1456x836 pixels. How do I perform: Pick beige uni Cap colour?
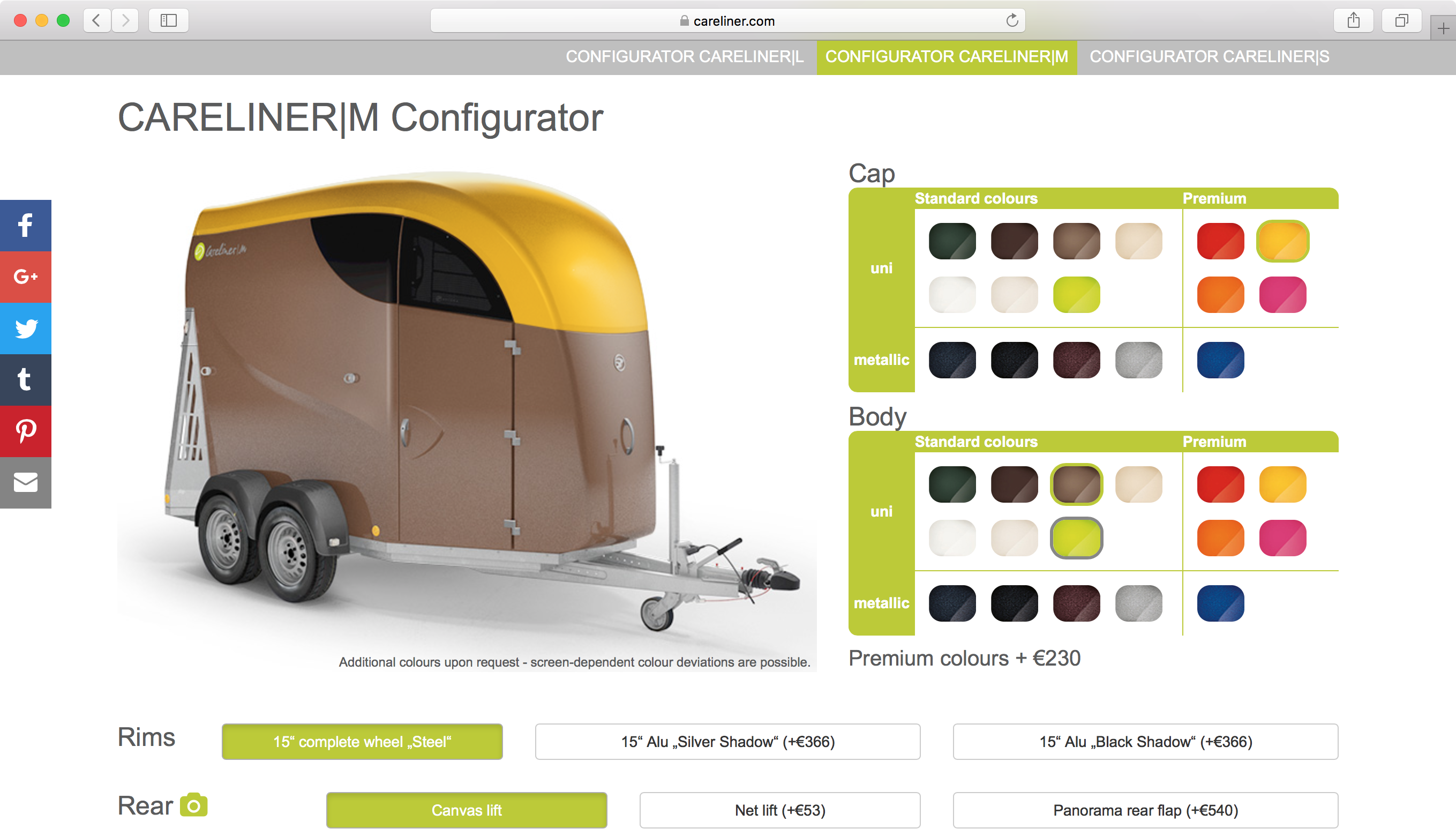point(1139,241)
